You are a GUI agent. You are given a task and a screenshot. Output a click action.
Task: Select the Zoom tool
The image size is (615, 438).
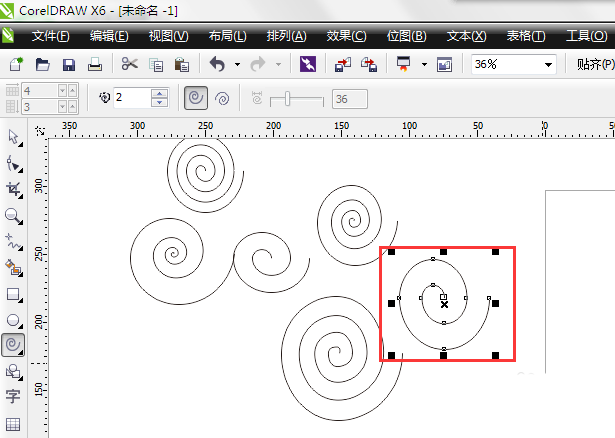(14, 216)
